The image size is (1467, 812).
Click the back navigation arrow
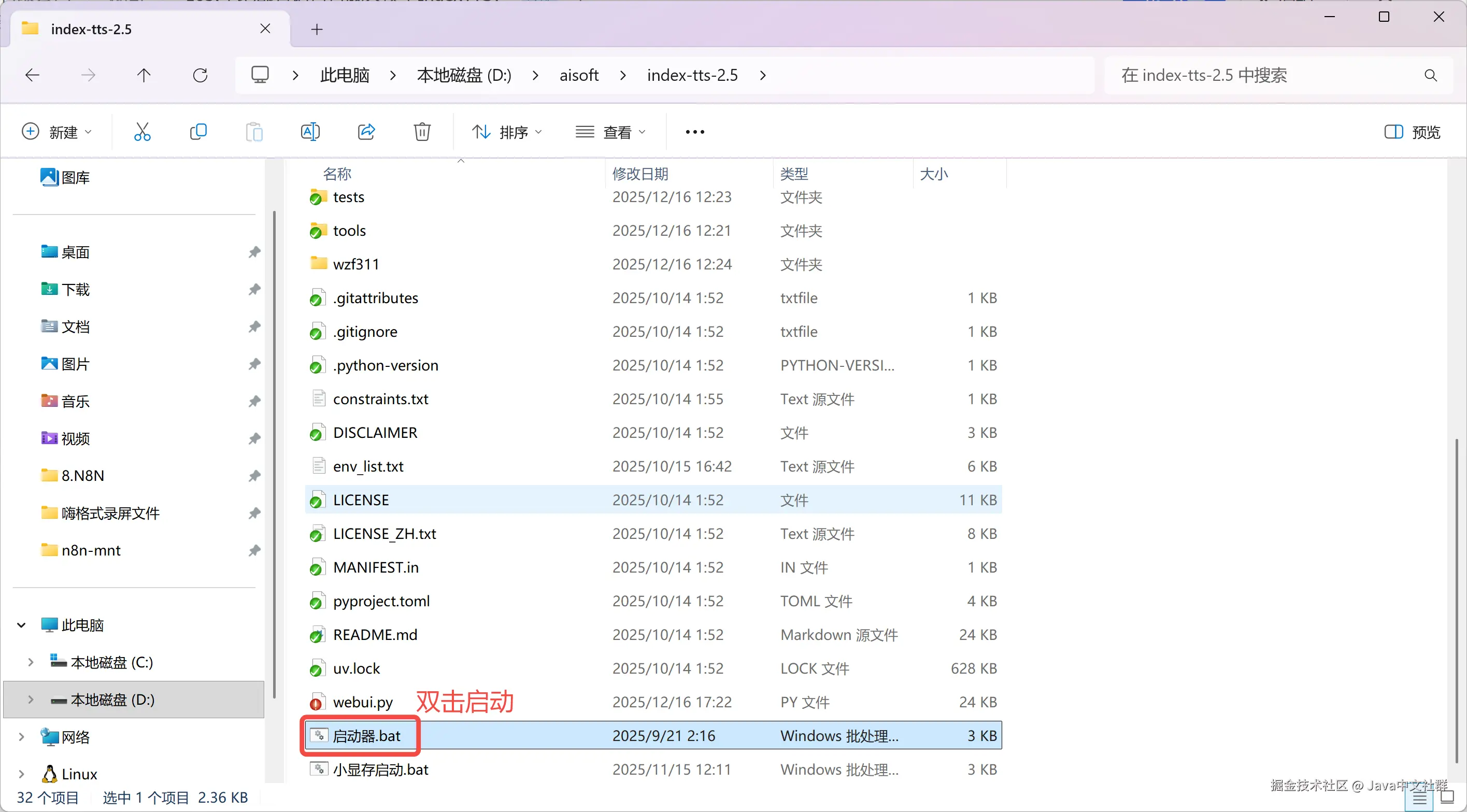click(x=33, y=75)
